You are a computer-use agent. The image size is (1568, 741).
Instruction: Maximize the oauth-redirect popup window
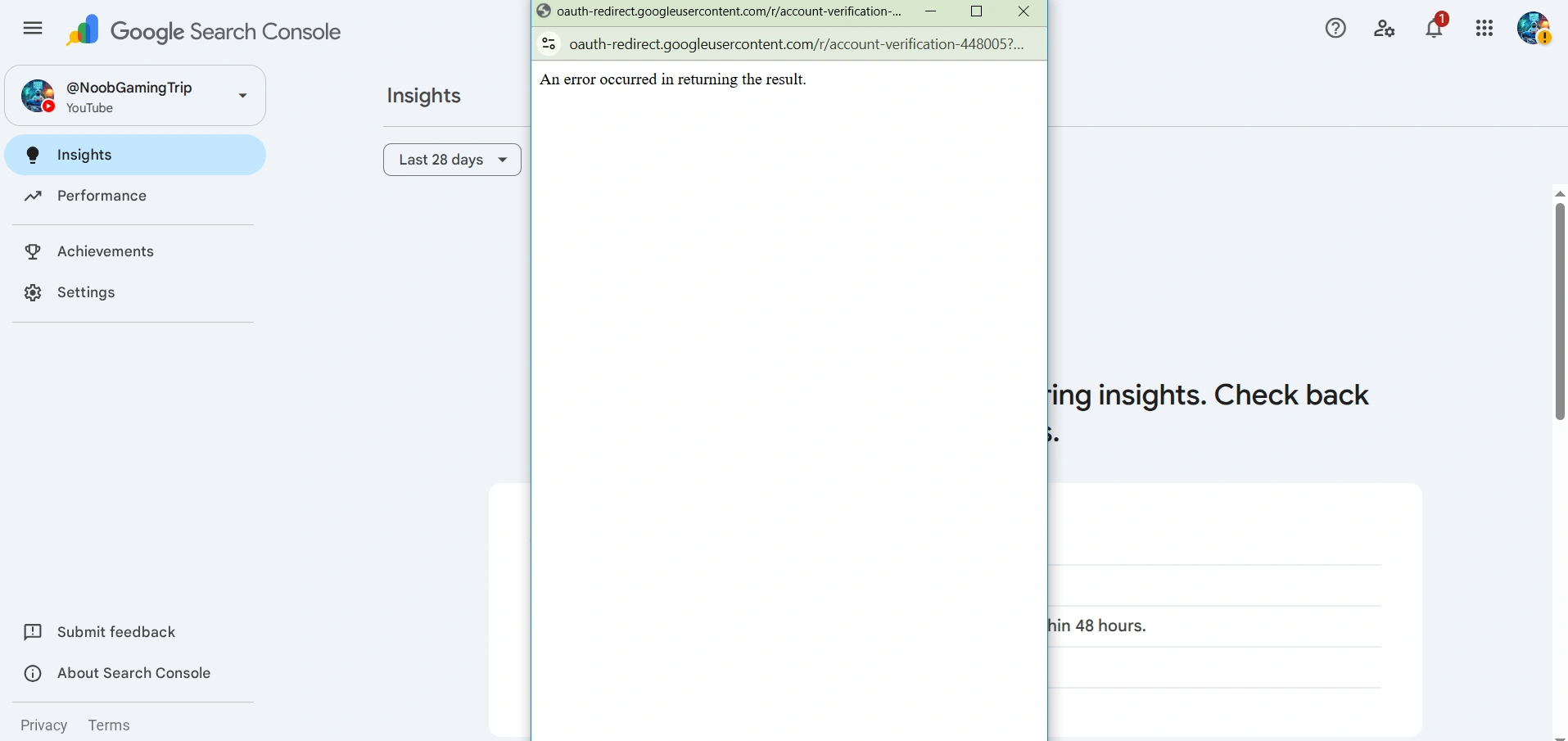(976, 11)
